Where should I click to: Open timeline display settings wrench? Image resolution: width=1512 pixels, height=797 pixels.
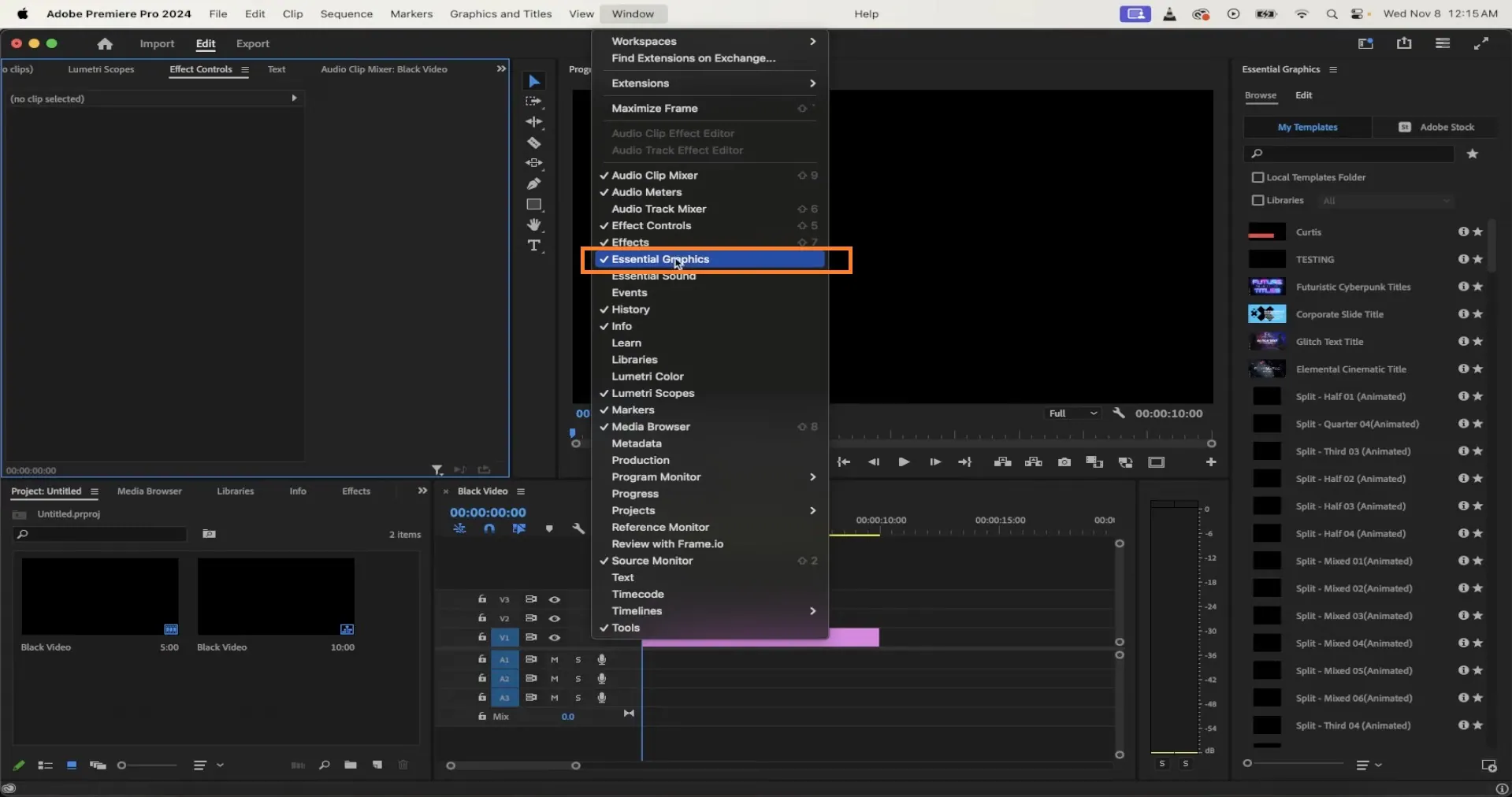[578, 528]
